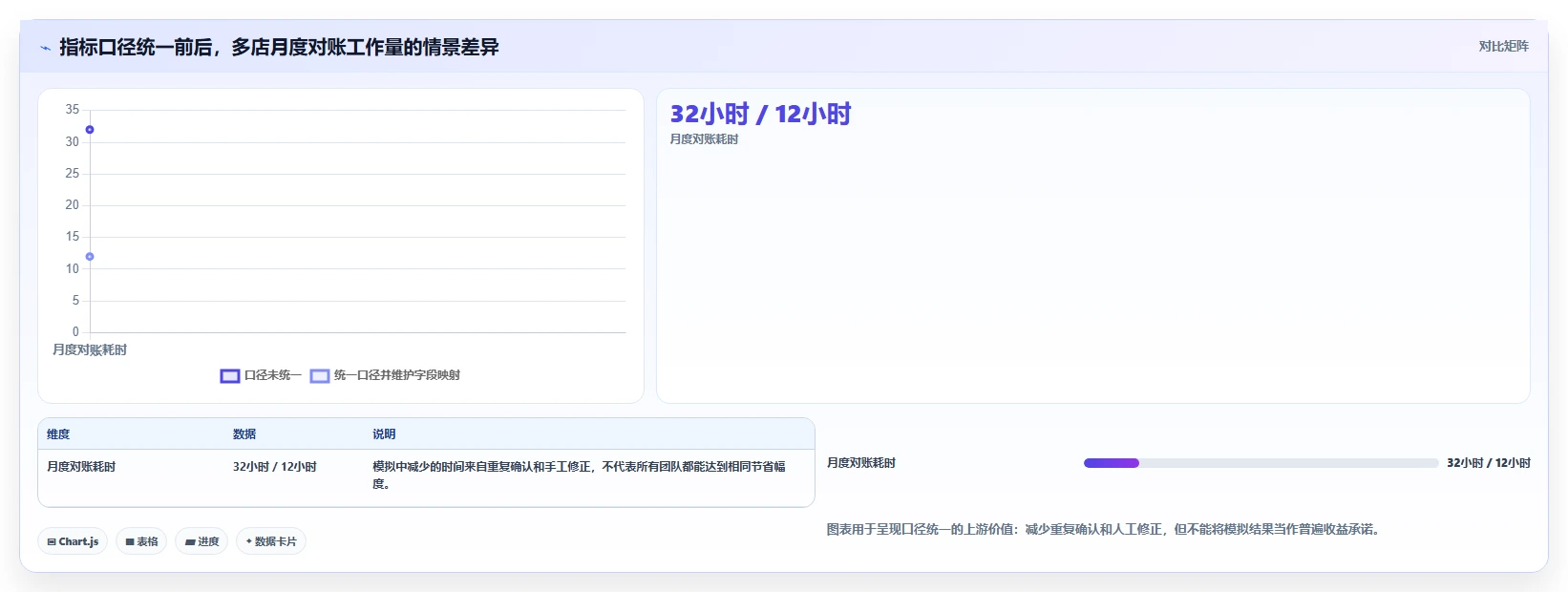This screenshot has width=1568, height=592.
Task: Click the 32小时 / 12小时 table cell
Action: [x=275, y=467]
